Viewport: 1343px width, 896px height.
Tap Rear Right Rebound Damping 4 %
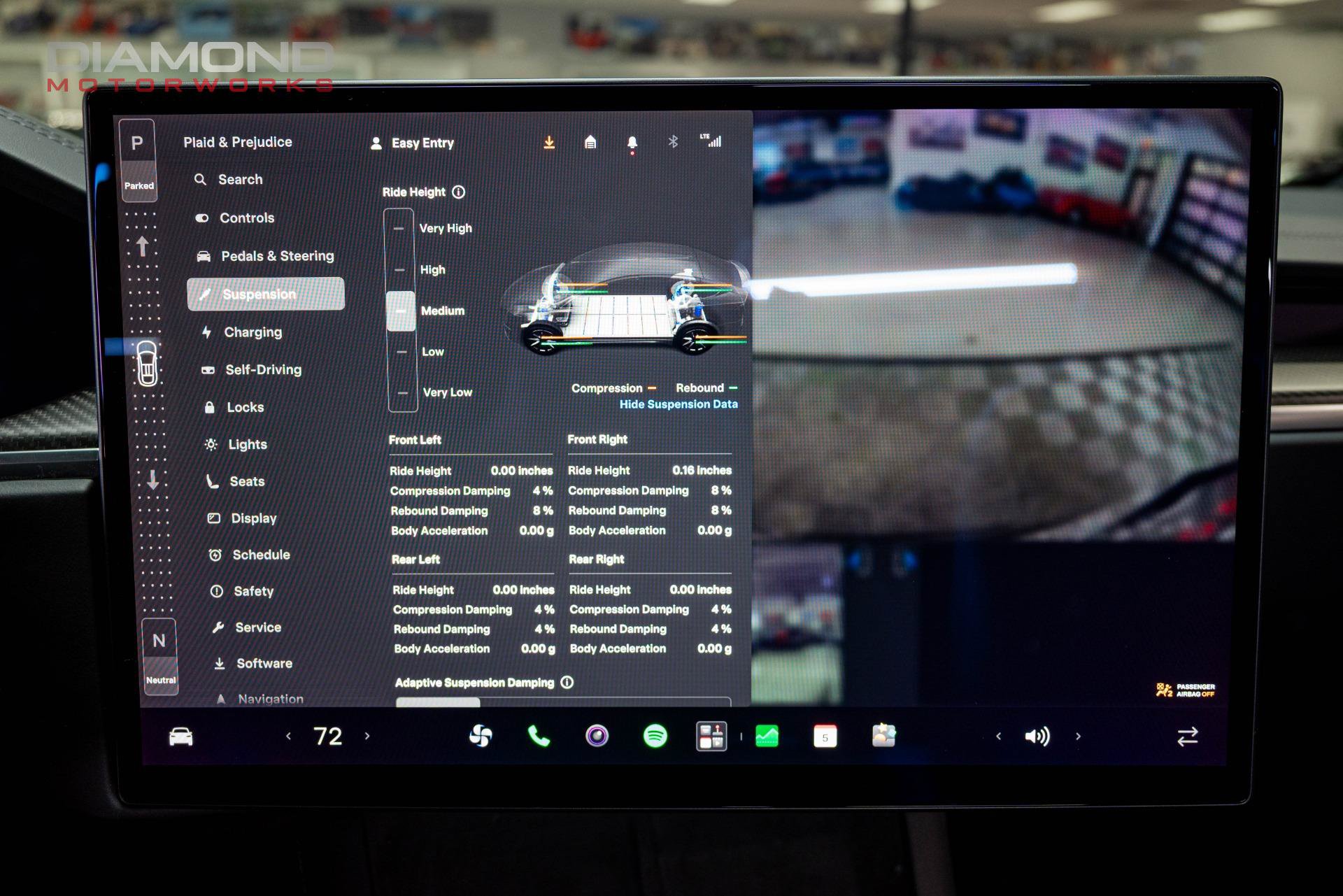(x=651, y=629)
